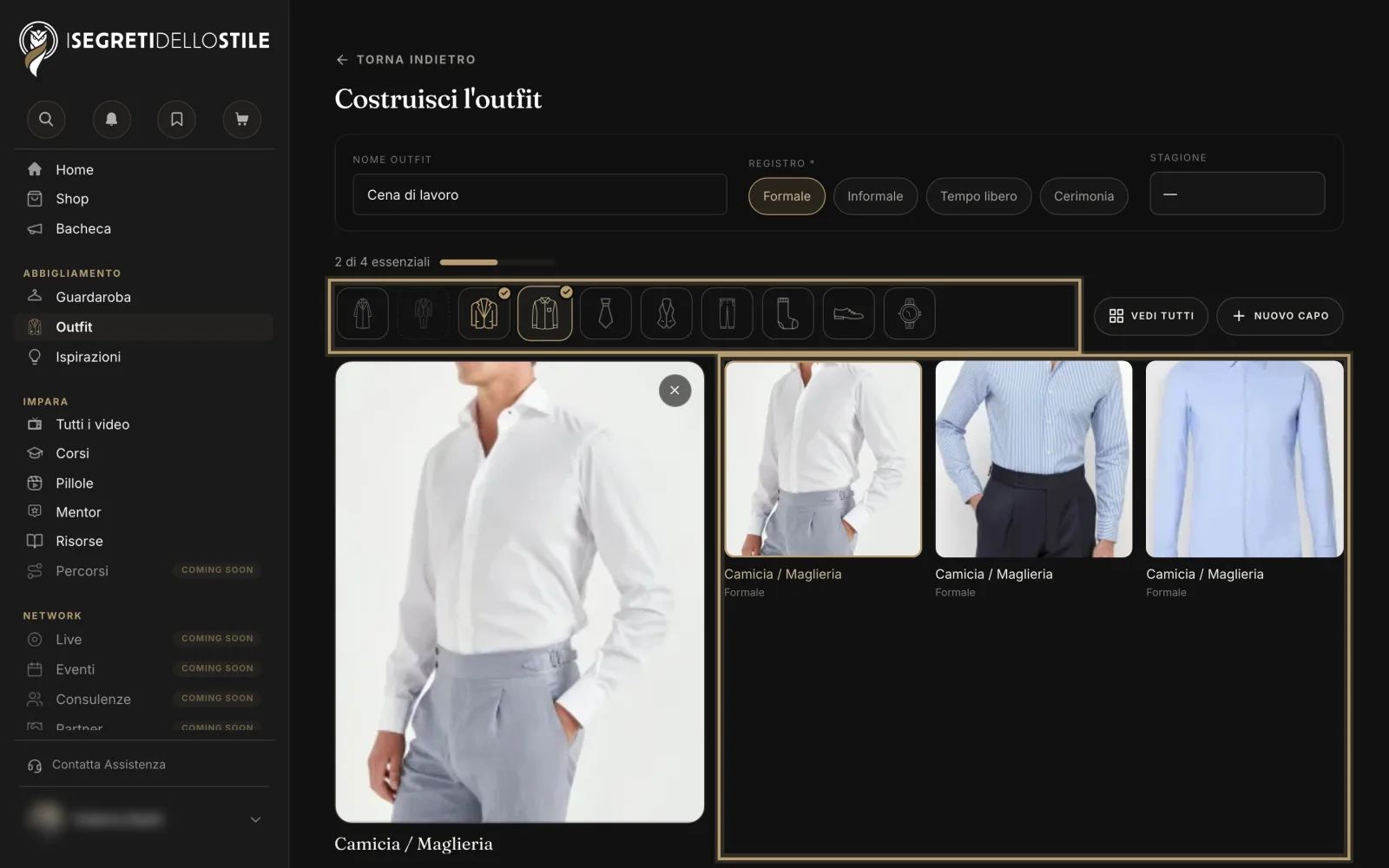Pick the shoes category icon
This screenshot has height=868, width=1389.
point(848,313)
